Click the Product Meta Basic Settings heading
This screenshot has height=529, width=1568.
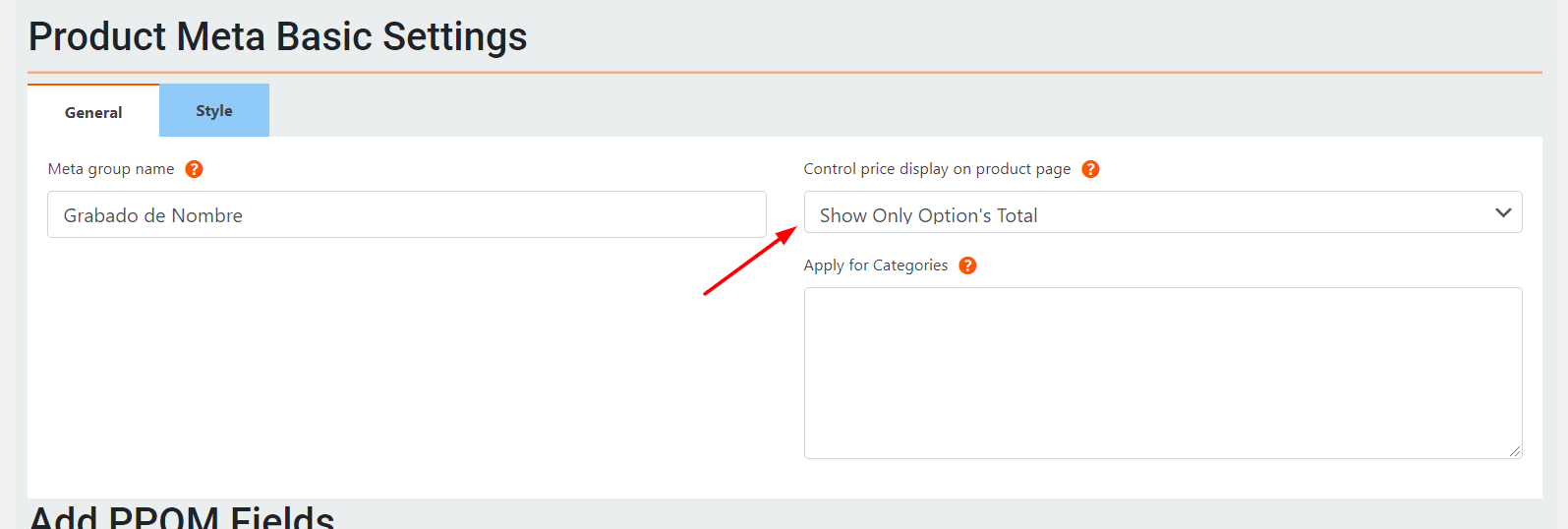[x=278, y=36]
